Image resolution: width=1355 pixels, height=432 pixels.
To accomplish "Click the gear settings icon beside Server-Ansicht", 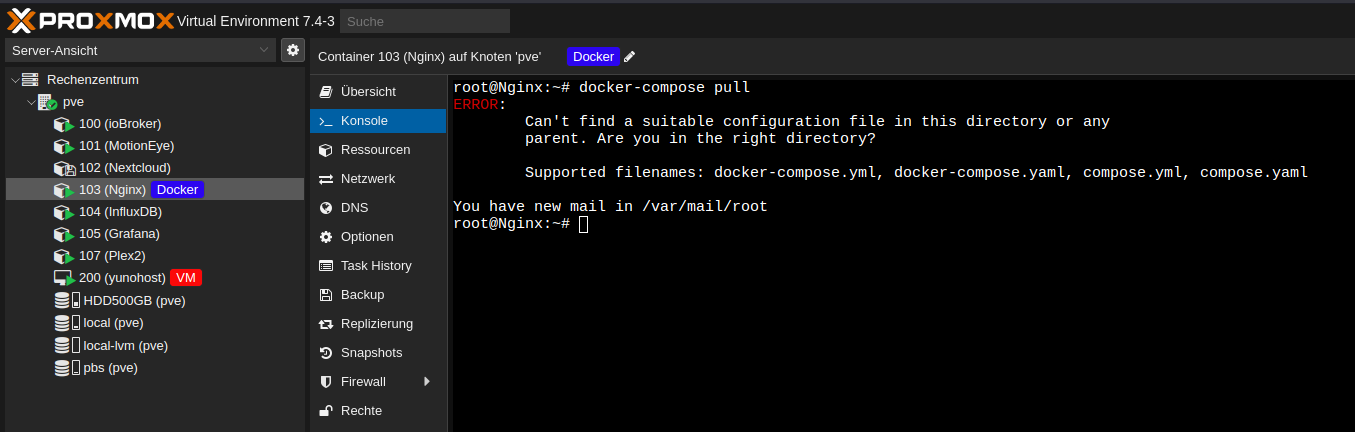I will (x=292, y=50).
